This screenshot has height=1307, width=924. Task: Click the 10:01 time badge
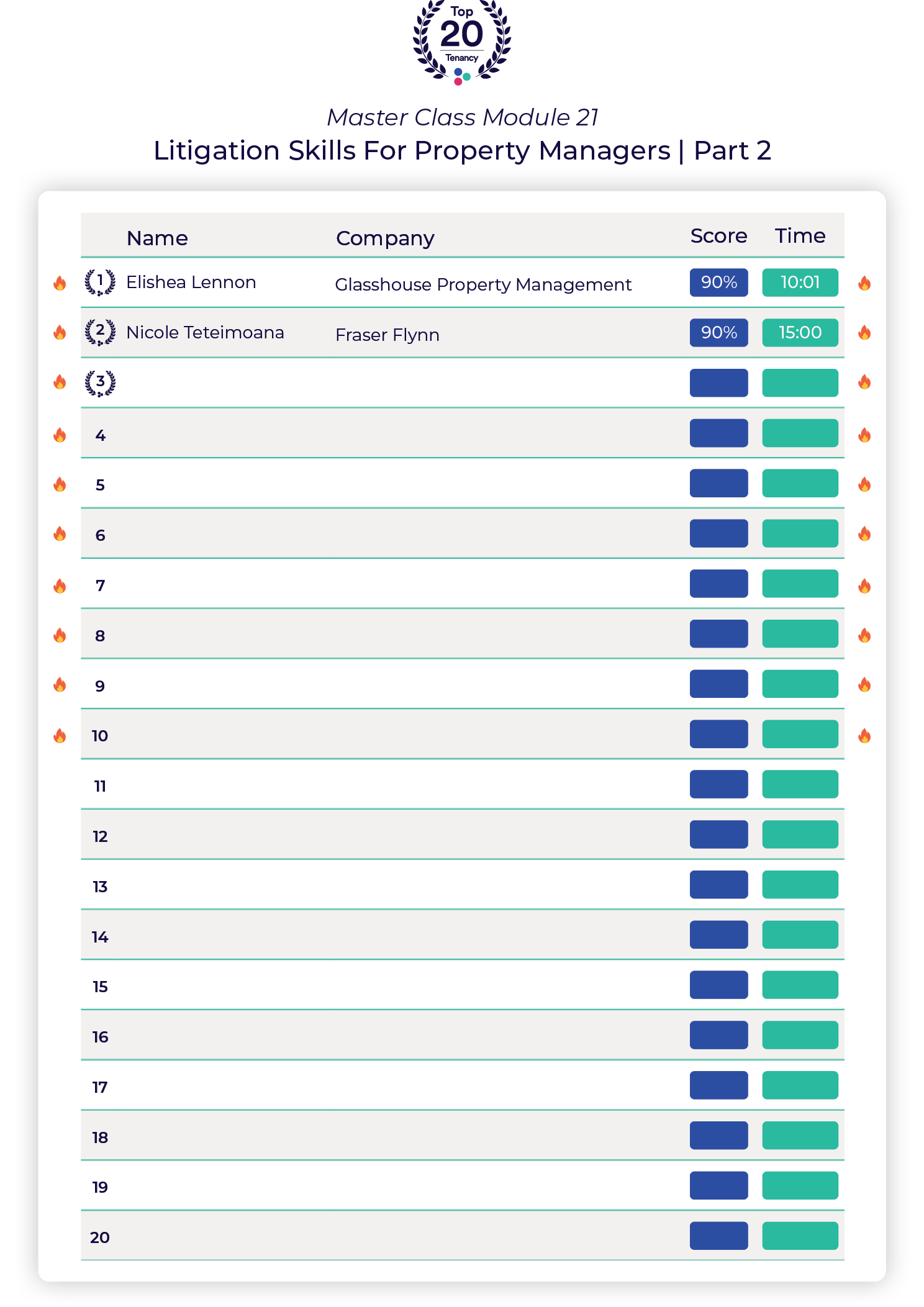click(800, 283)
